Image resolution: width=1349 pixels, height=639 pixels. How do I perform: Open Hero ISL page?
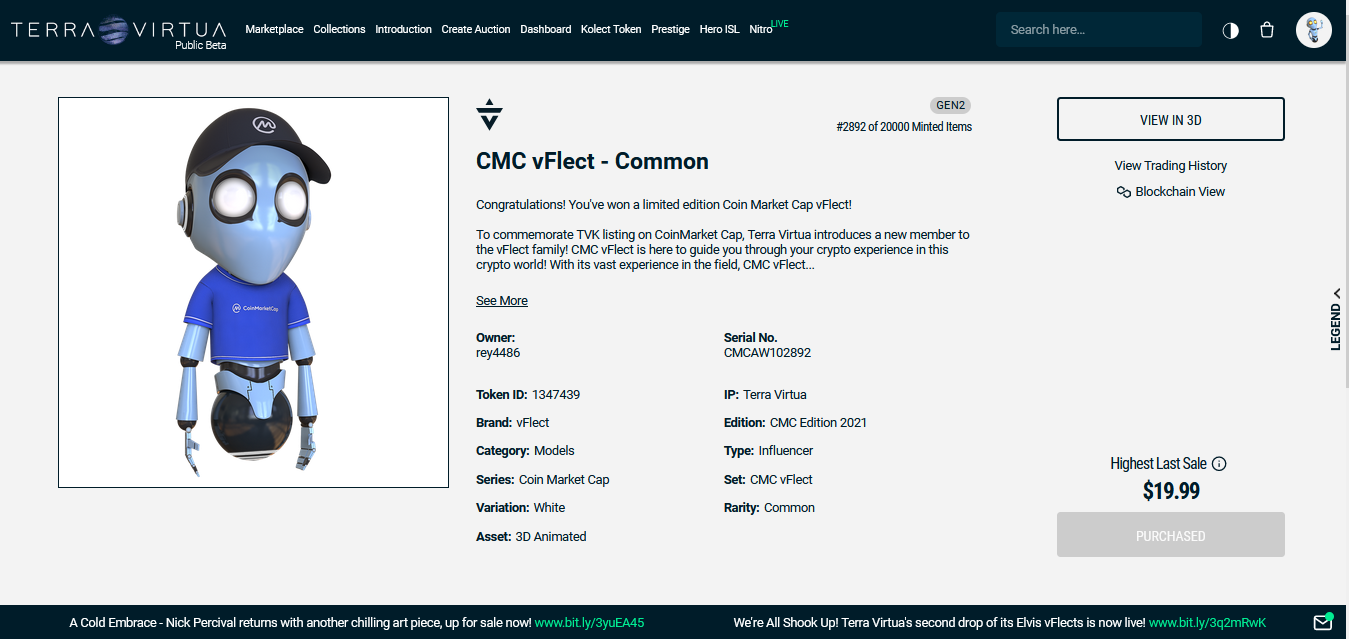pos(719,29)
